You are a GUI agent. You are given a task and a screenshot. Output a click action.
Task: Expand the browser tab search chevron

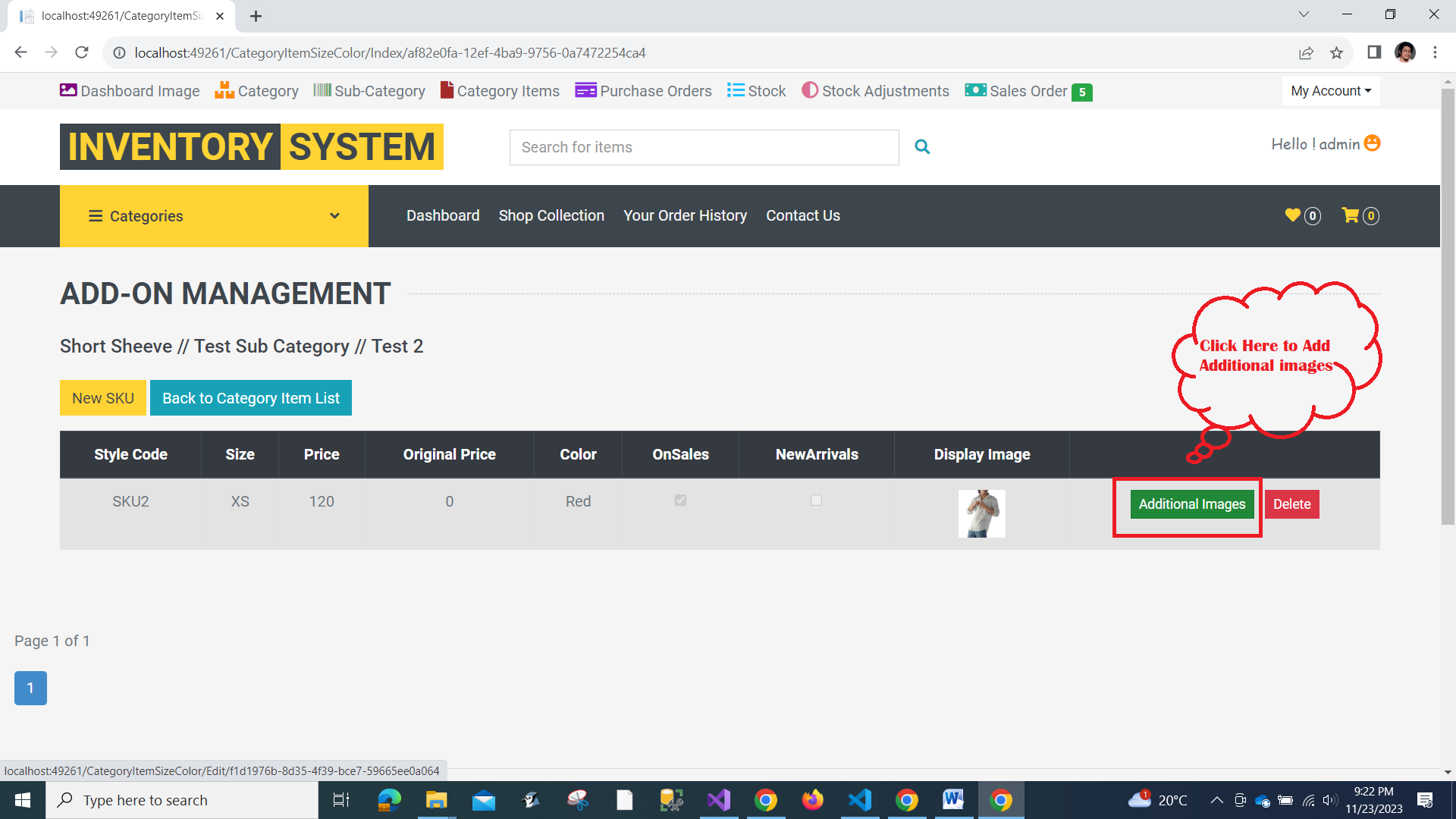1304,14
